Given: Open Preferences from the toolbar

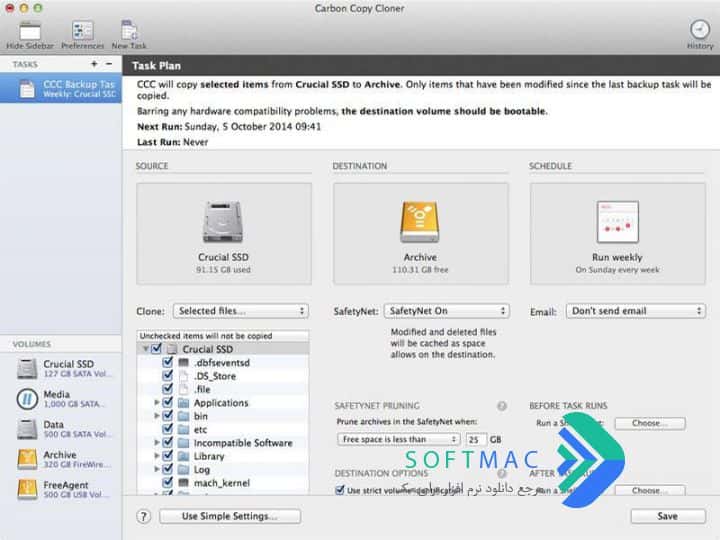Looking at the screenshot, I should coord(83,31).
